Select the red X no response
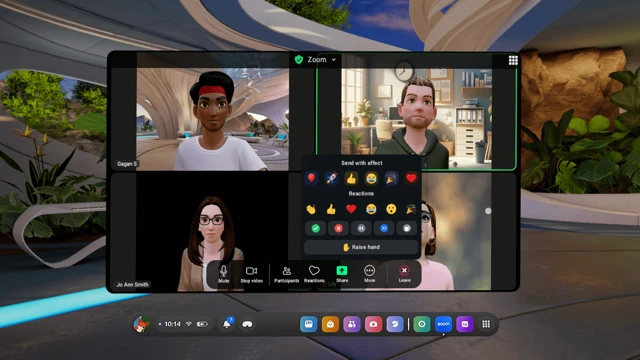640x360 pixels. [x=338, y=228]
